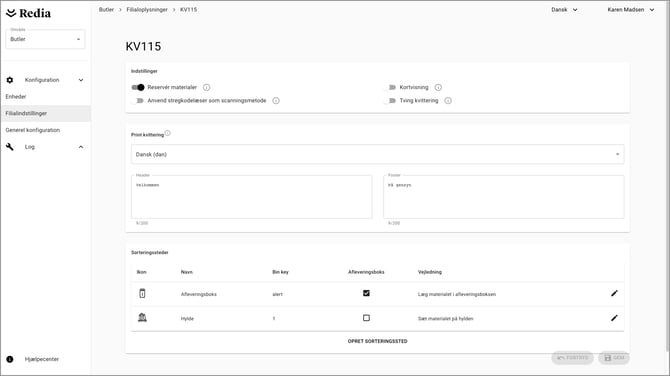The image size is (670, 376).
Task: Click the Konfiguration gear icon
Action: [x=10, y=80]
